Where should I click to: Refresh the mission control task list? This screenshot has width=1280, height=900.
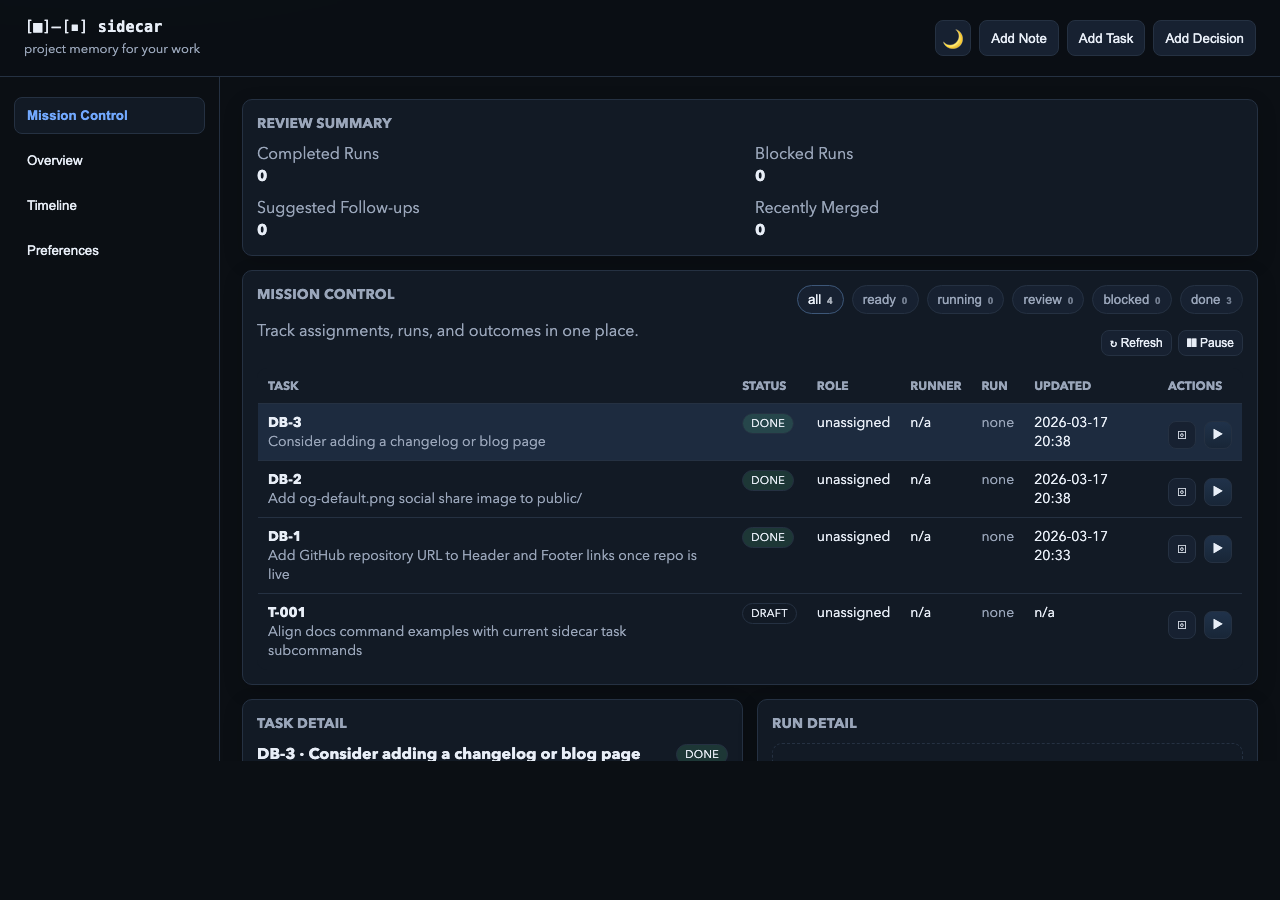(x=1136, y=343)
